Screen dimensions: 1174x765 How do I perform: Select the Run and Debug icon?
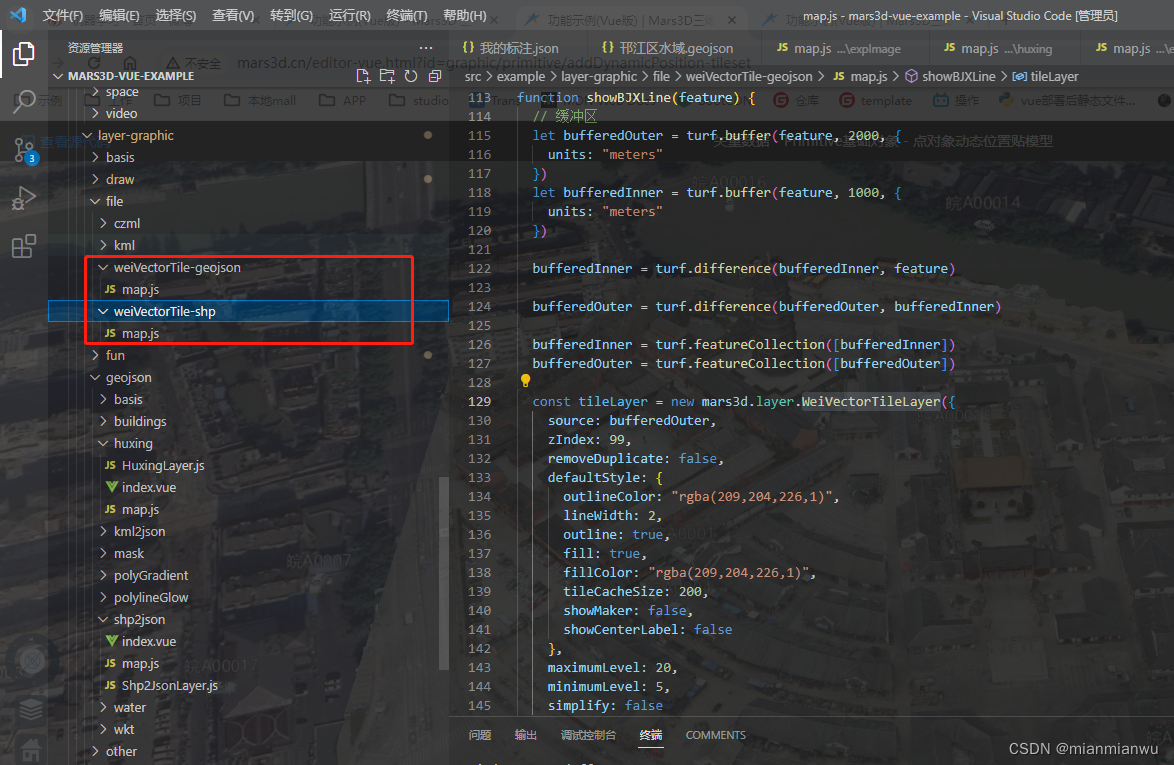[23, 197]
